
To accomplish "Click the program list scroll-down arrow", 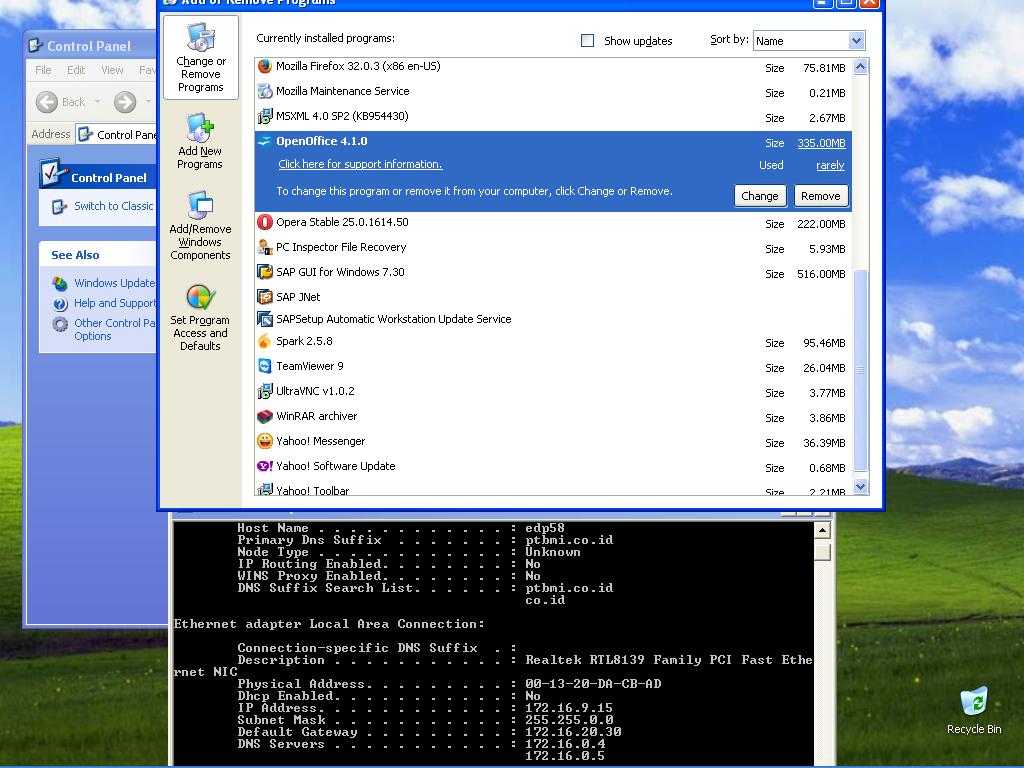I will 860,487.
